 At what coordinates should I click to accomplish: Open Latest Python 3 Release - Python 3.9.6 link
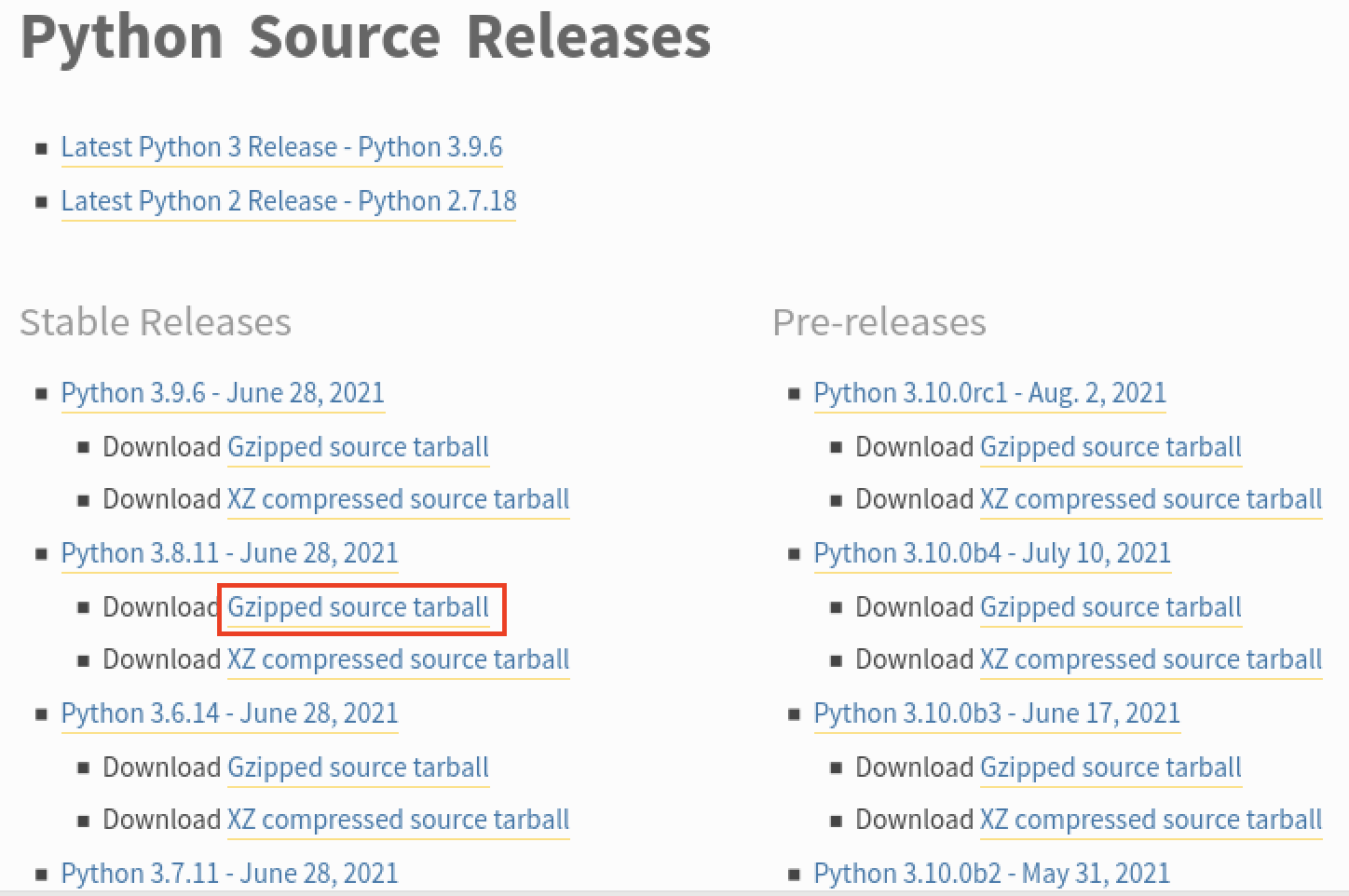[281, 147]
